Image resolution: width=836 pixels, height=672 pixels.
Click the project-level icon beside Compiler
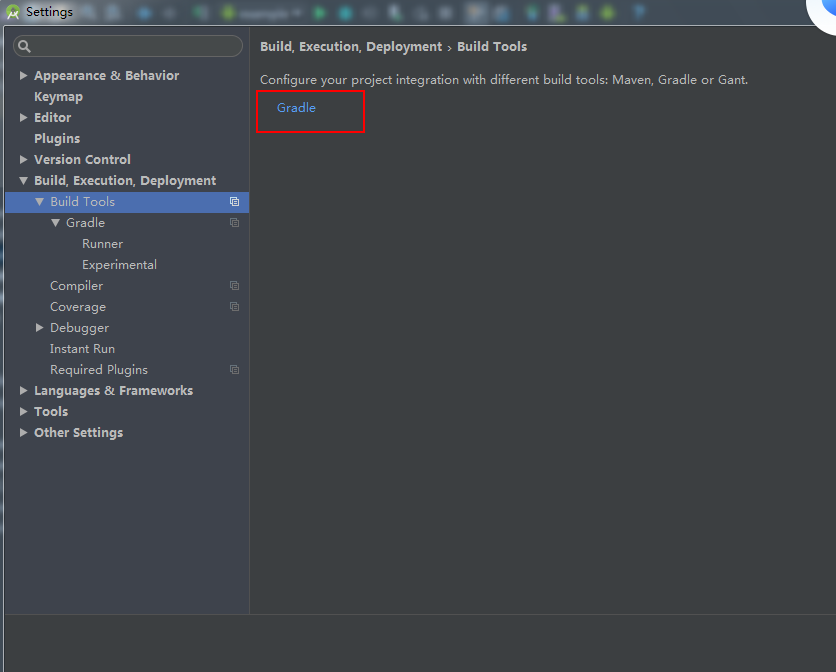click(234, 285)
